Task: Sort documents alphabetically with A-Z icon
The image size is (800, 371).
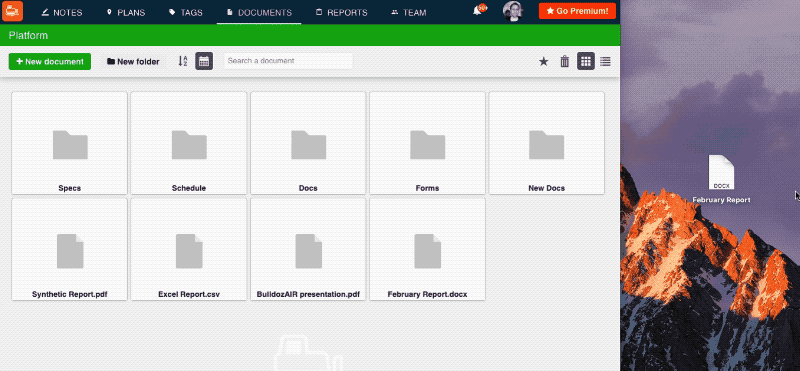Action: [x=183, y=61]
